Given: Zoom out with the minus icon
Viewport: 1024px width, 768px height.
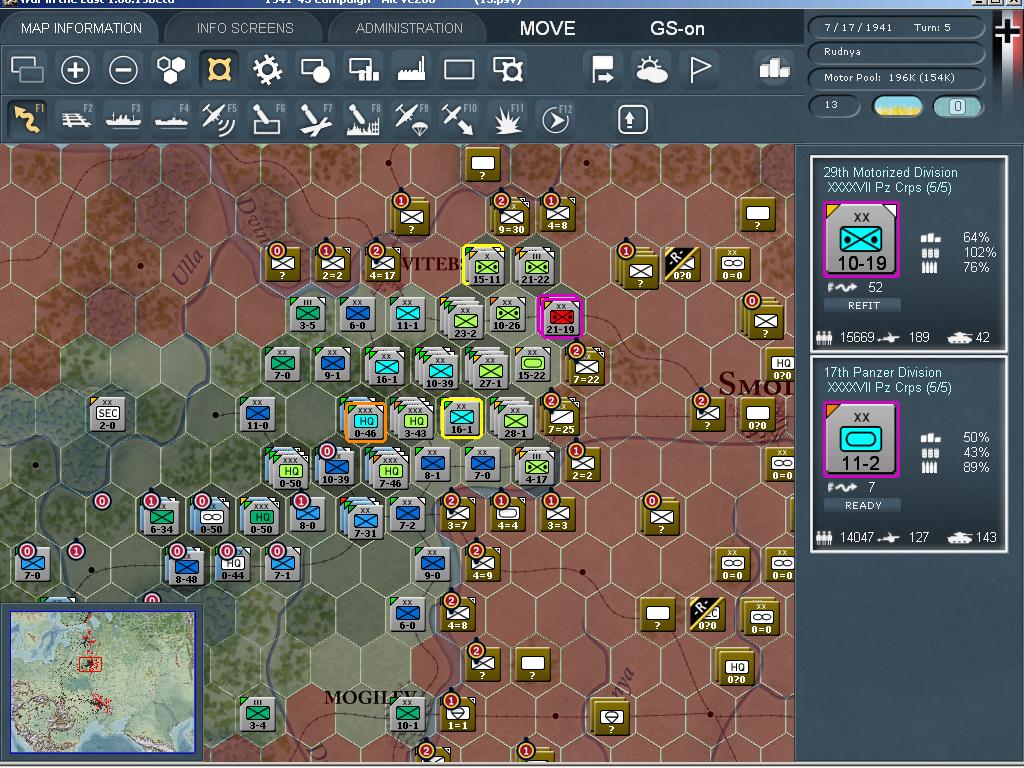Looking at the screenshot, I should coord(123,70).
